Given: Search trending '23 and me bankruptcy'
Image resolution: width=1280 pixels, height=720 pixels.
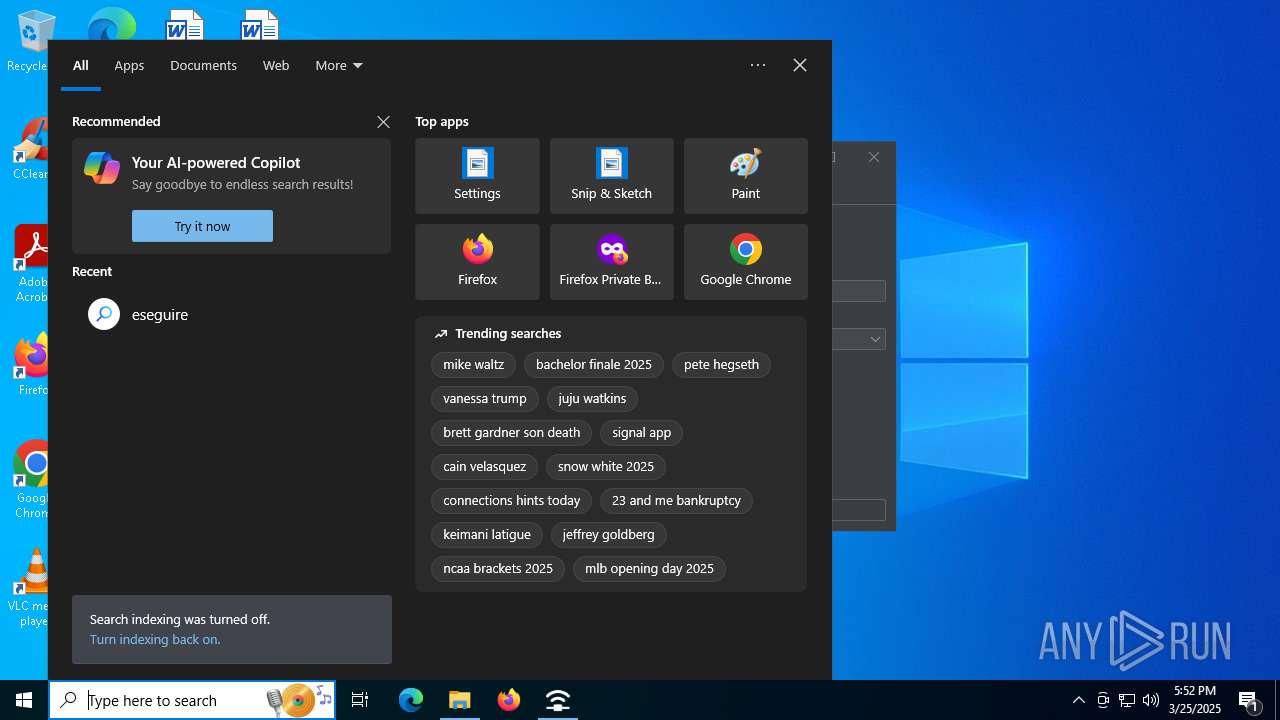Looking at the screenshot, I should click(x=676, y=501).
